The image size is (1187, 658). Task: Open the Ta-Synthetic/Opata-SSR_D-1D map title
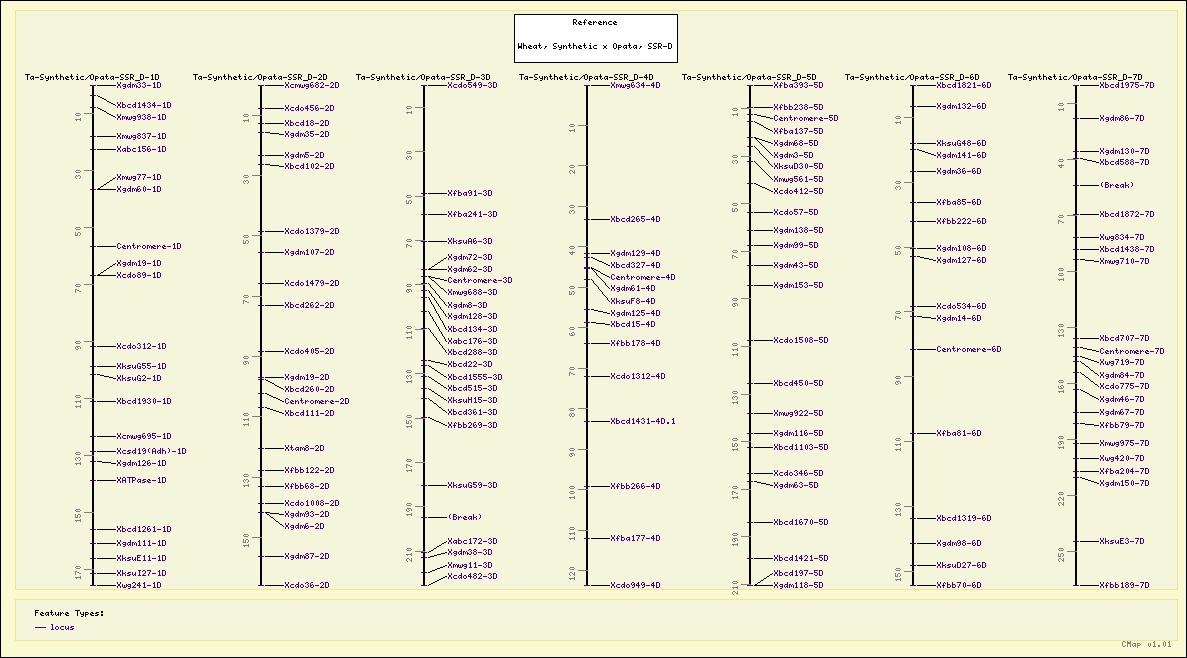pos(92,76)
